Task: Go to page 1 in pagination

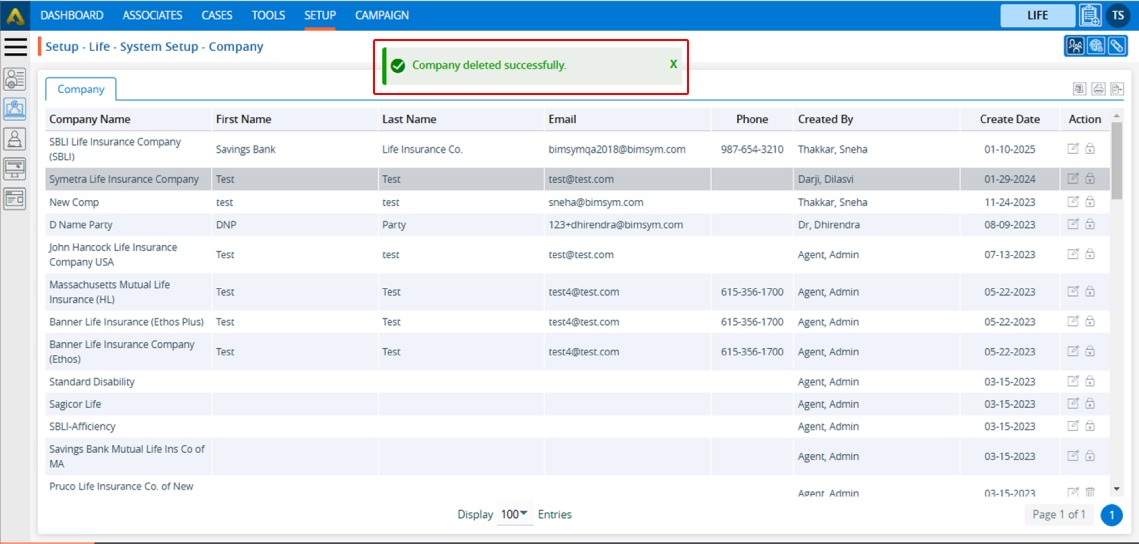Action: click(1111, 514)
